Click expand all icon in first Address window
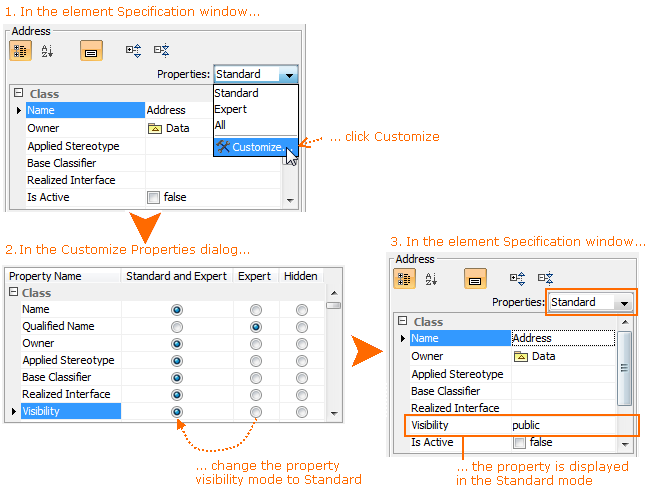Viewport: 650px width, 490px height. coord(133,51)
